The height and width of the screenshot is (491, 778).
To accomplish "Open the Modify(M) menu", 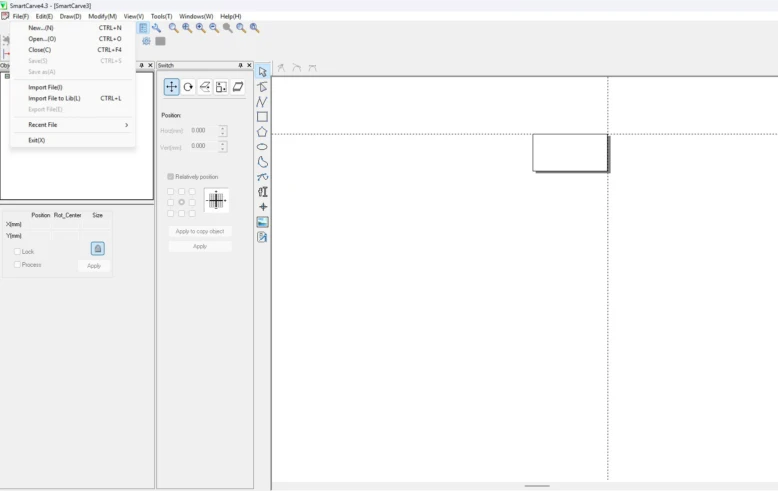I will (103, 16).
